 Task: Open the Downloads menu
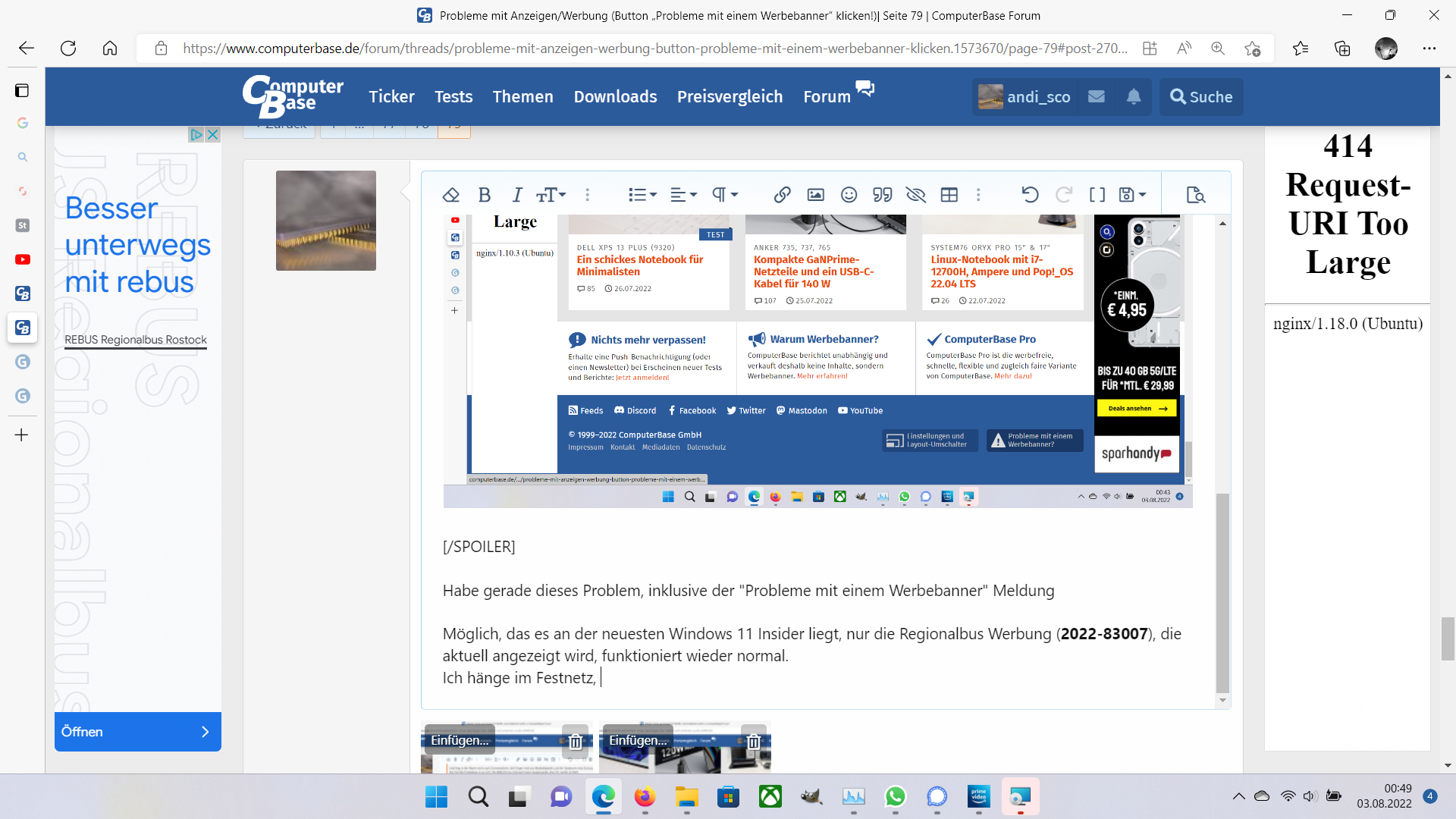[615, 96]
